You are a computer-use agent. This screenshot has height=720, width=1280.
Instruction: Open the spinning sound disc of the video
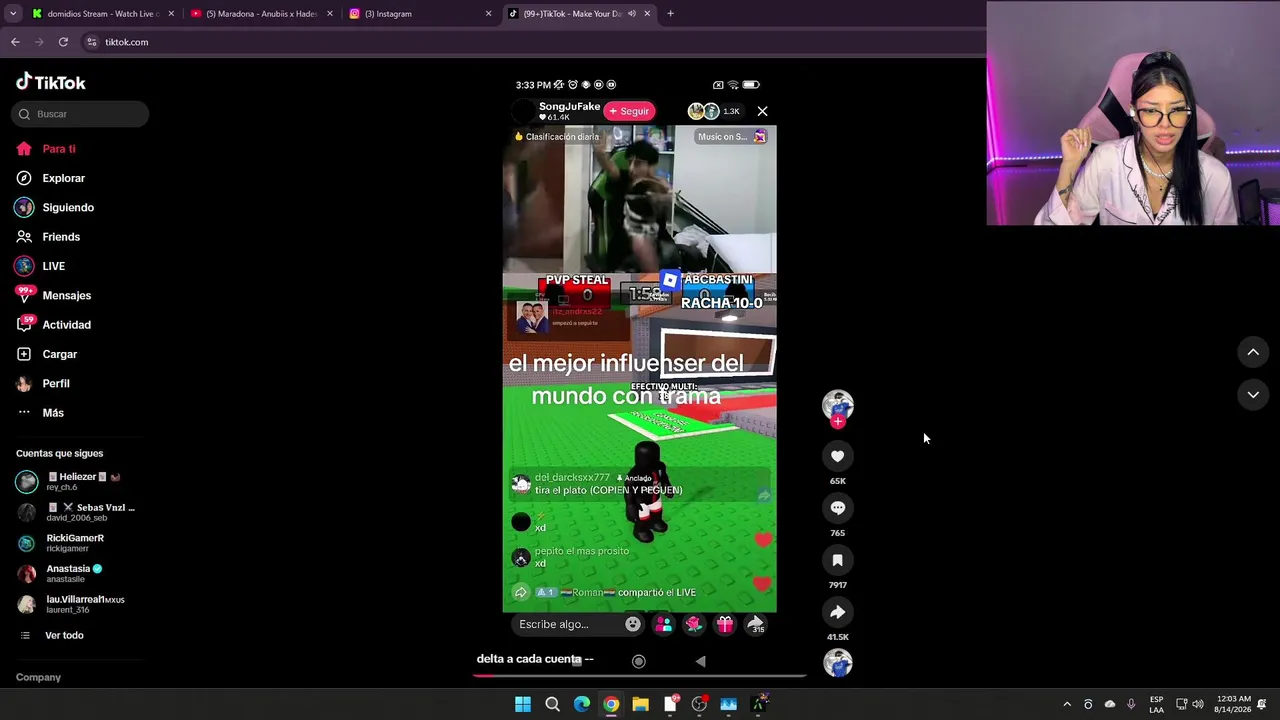pos(838,663)
